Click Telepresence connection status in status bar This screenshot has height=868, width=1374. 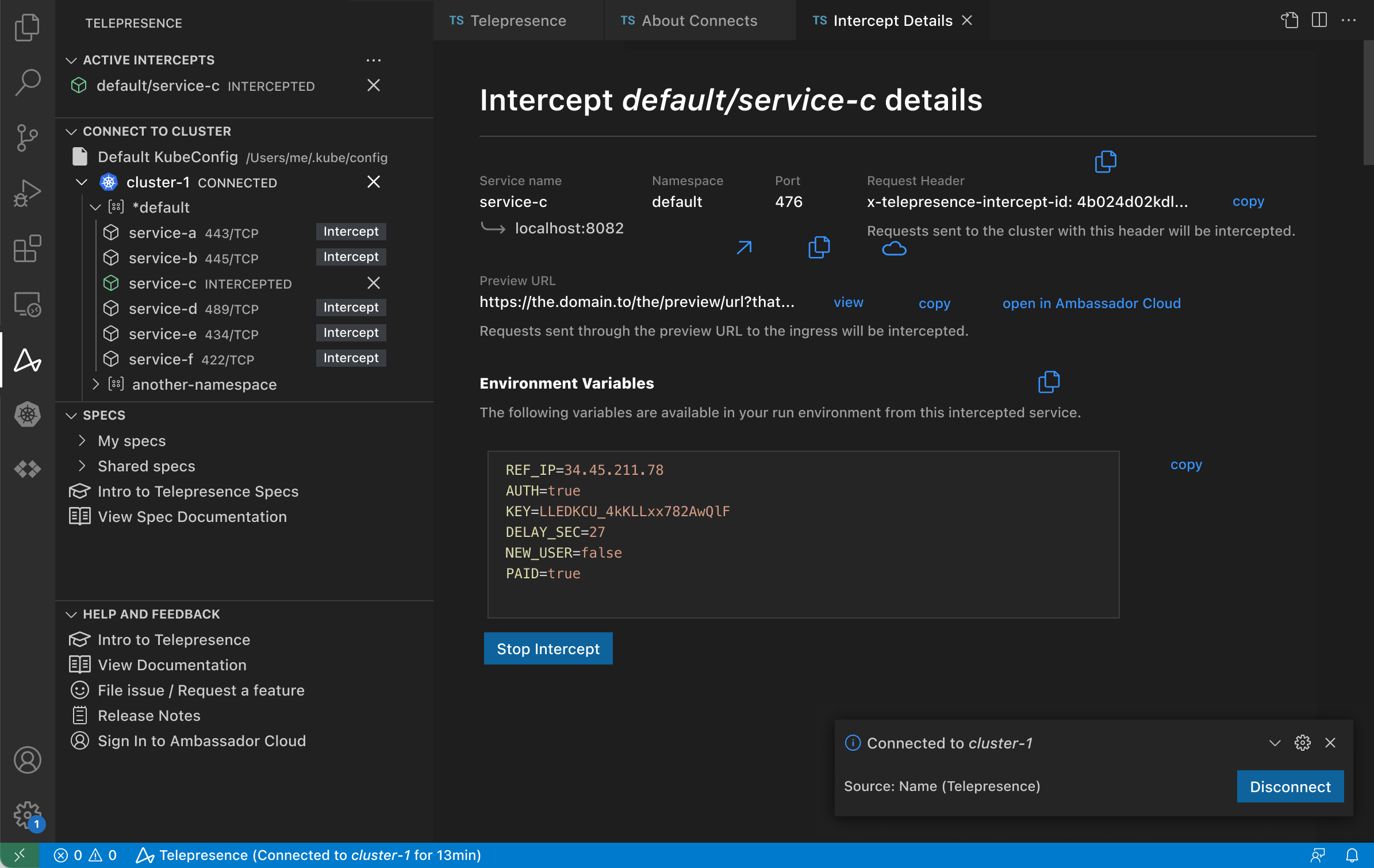pos(308,855)
